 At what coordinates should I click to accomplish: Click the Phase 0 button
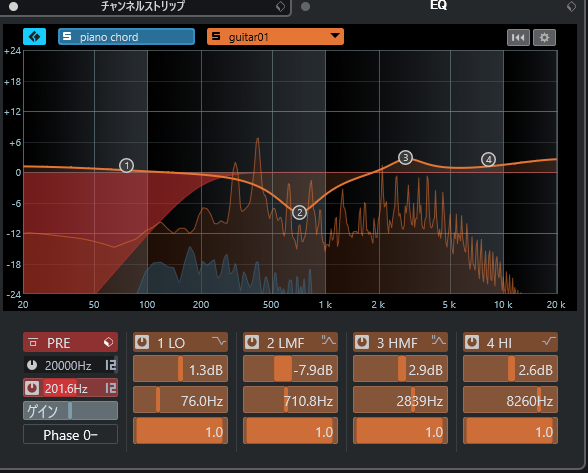[70, 435]
